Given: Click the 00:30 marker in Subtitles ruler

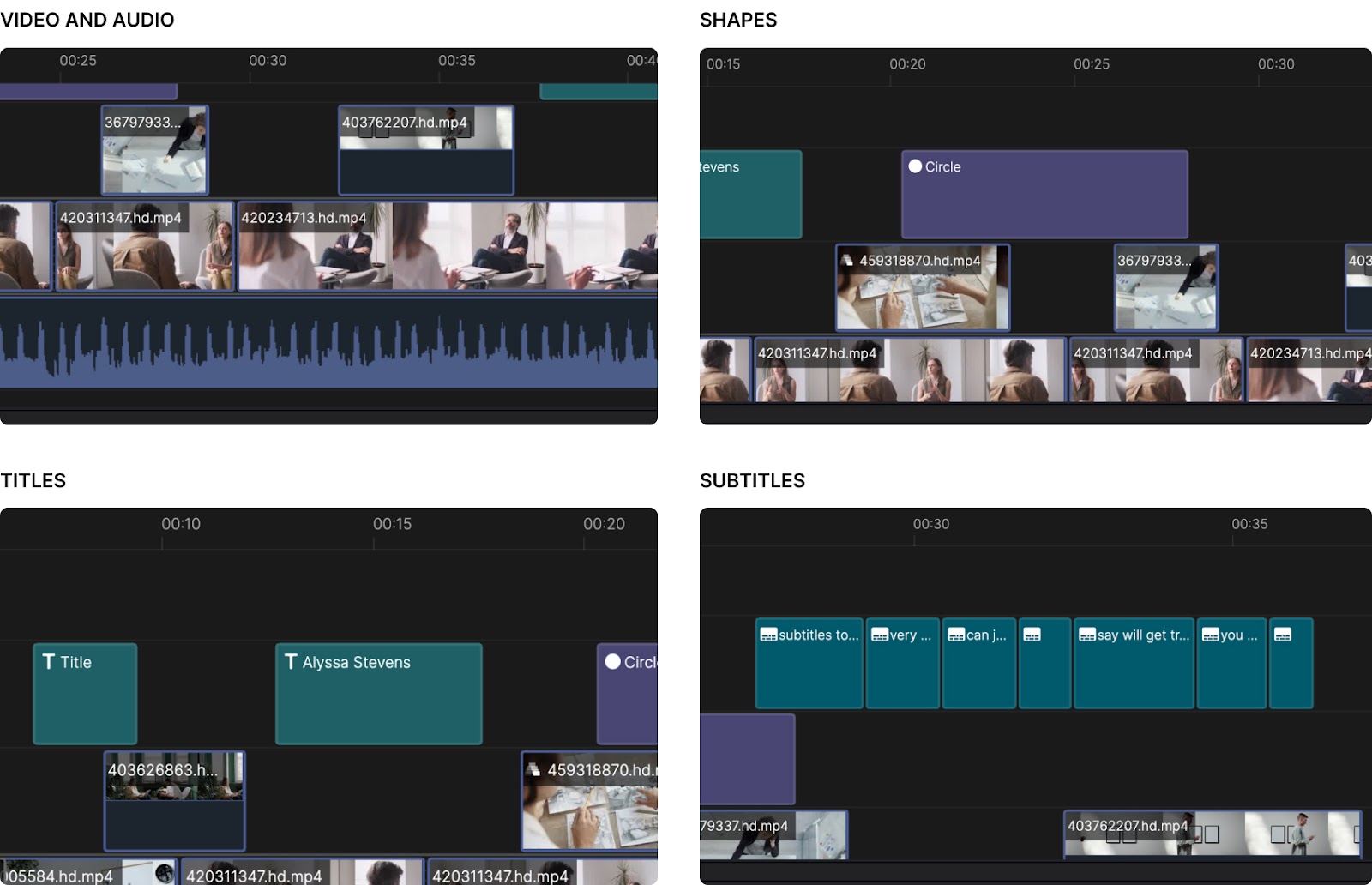Looking at the screenshot, I should coord(931,524).
